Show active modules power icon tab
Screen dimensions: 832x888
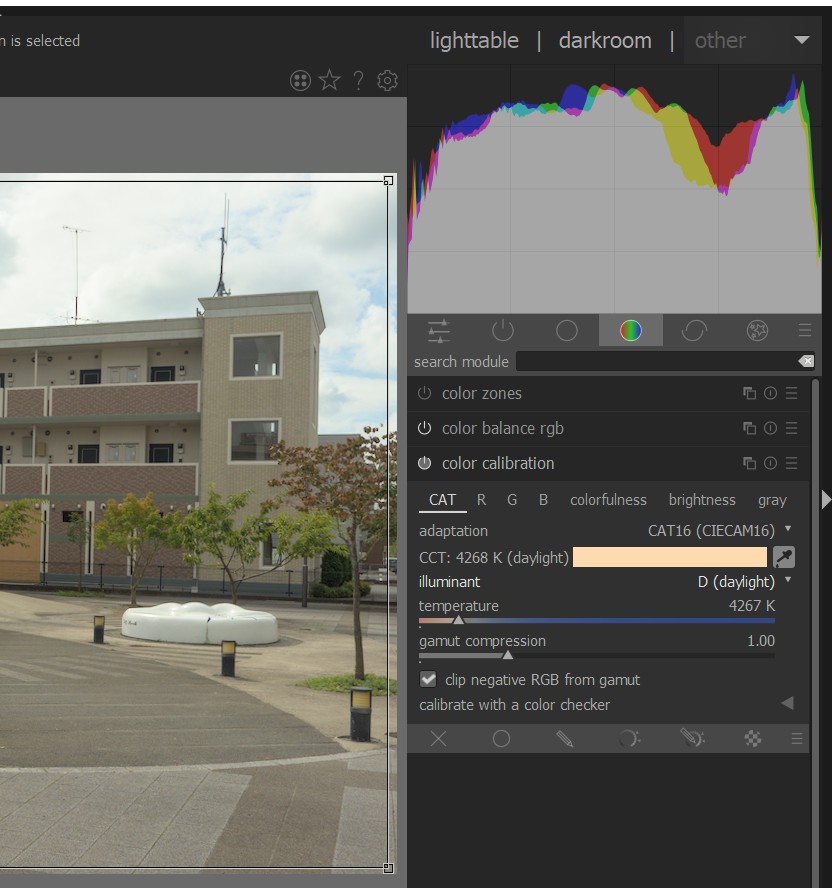(x=502, y=330)
